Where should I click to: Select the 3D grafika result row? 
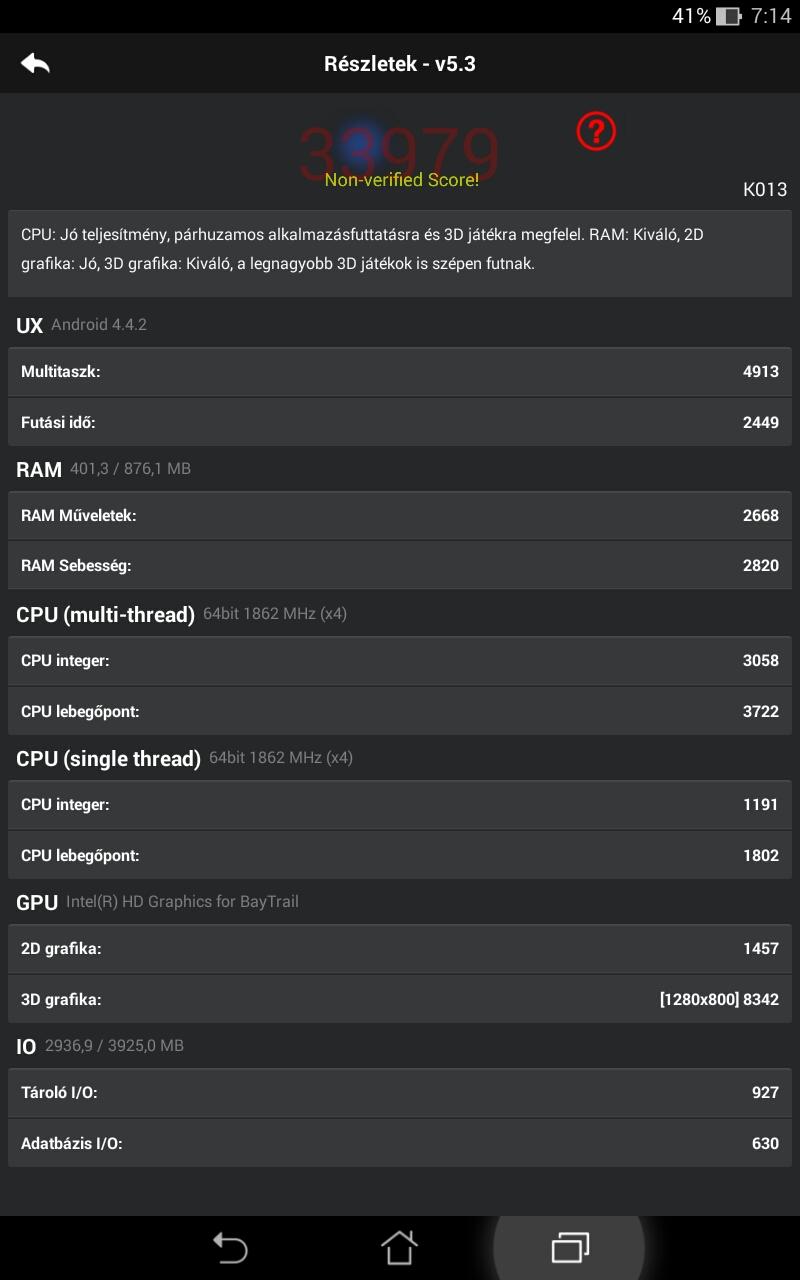point(400,999)
